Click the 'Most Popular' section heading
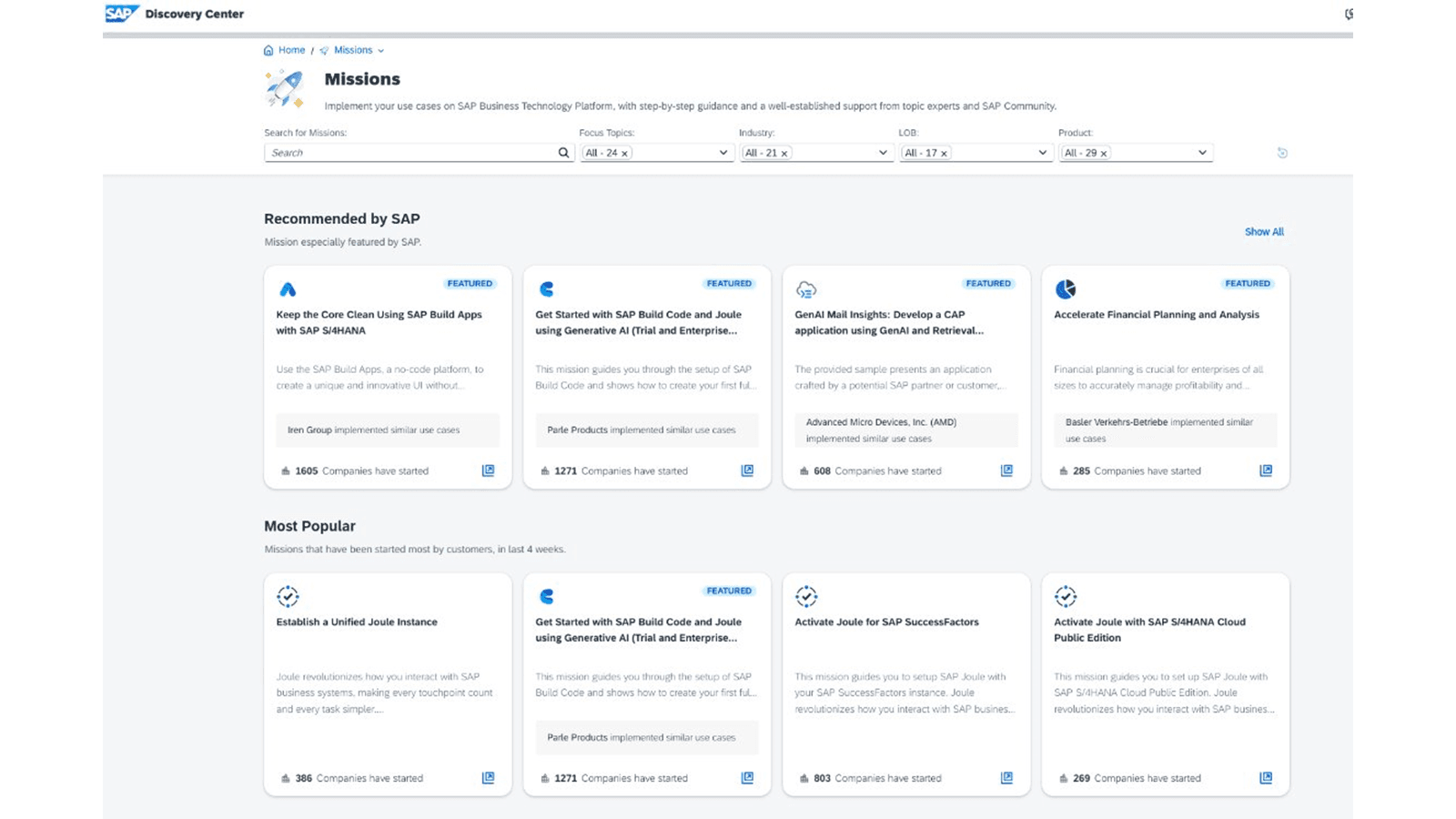 [309, 527]
